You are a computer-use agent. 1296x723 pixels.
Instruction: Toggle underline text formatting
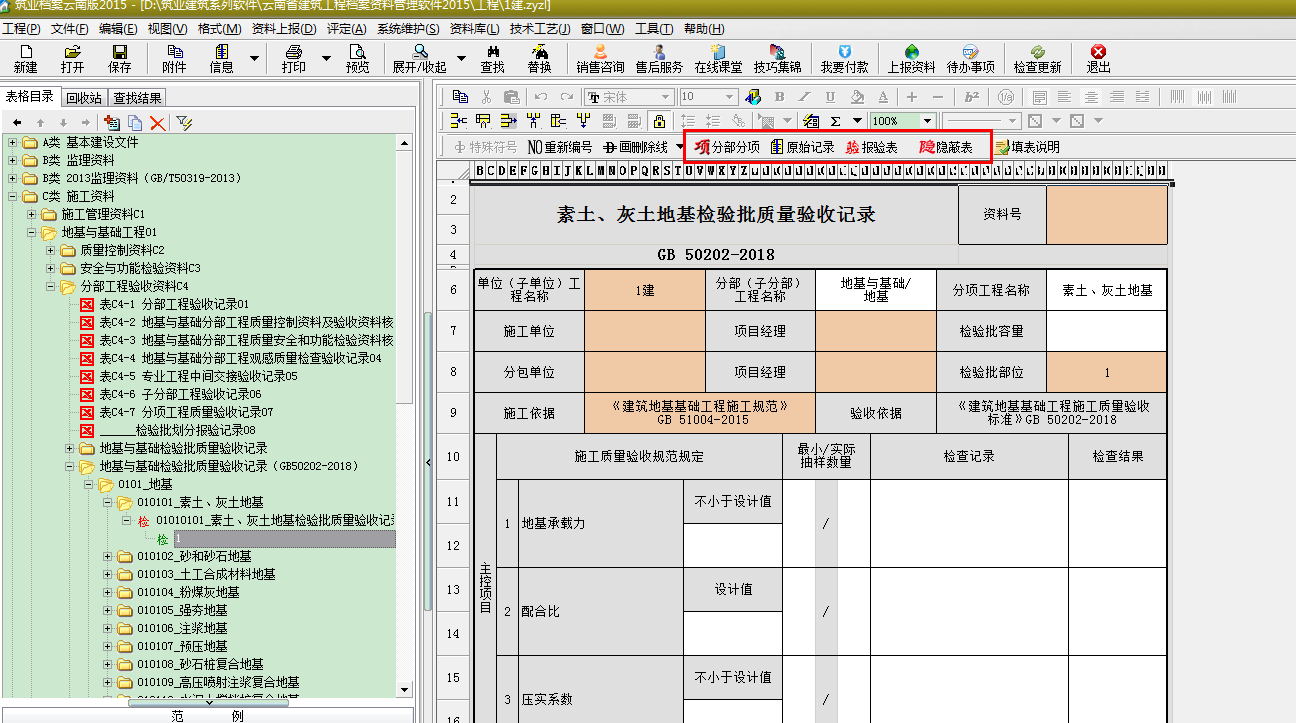pos(830,97)
